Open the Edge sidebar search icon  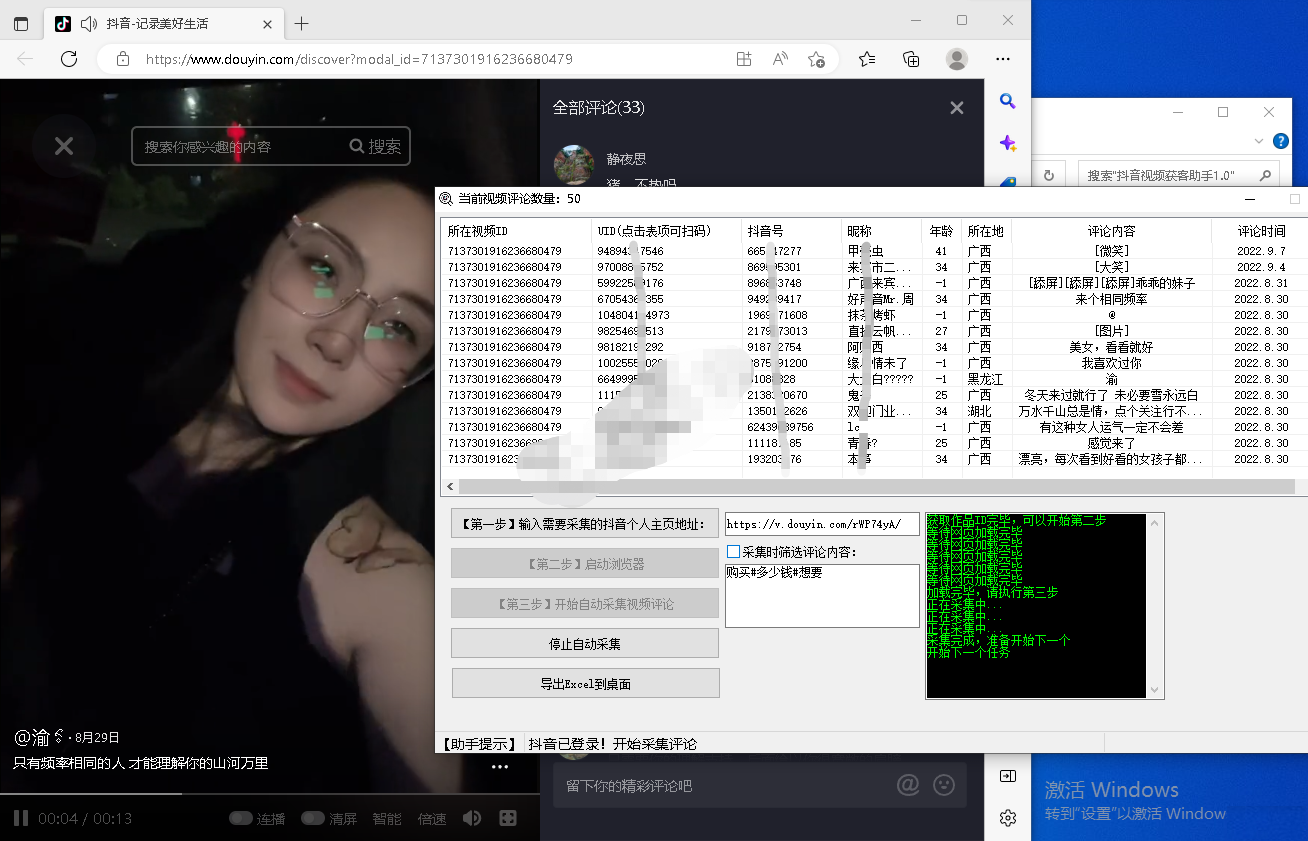tap(1008, 101)
